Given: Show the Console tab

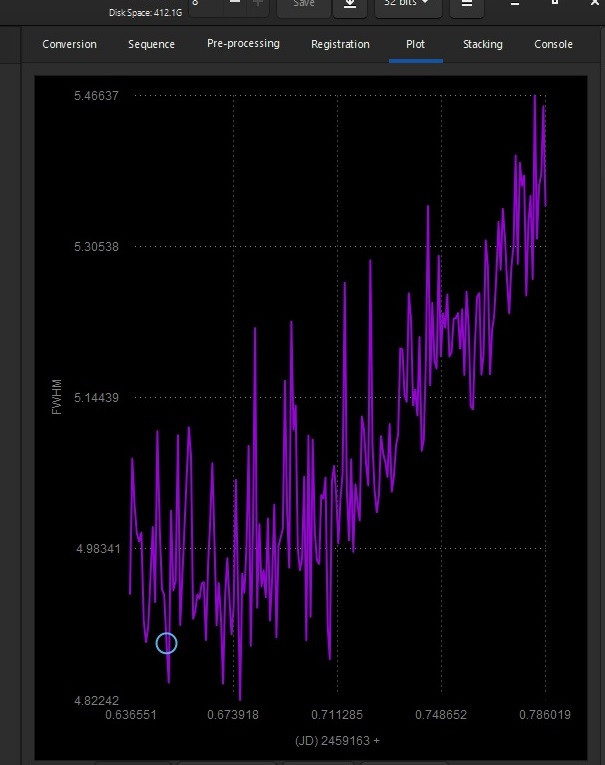Looking at the screenshot, I should click(x=553, y=44).
